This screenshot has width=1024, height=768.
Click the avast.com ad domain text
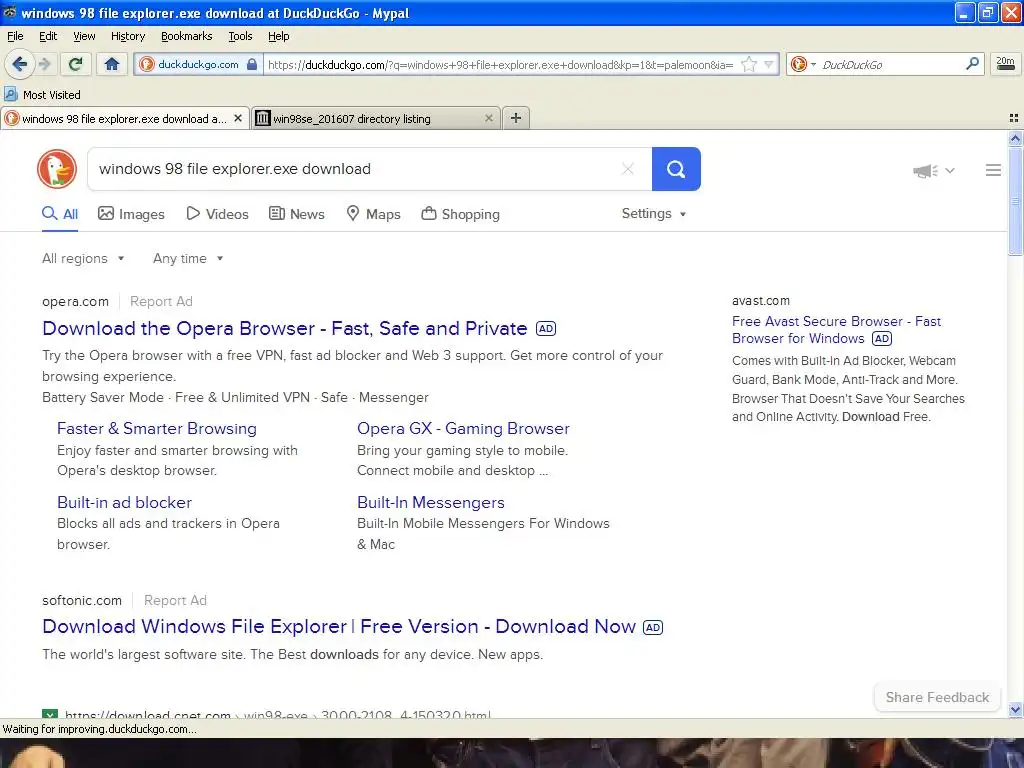tap(761, 301)
